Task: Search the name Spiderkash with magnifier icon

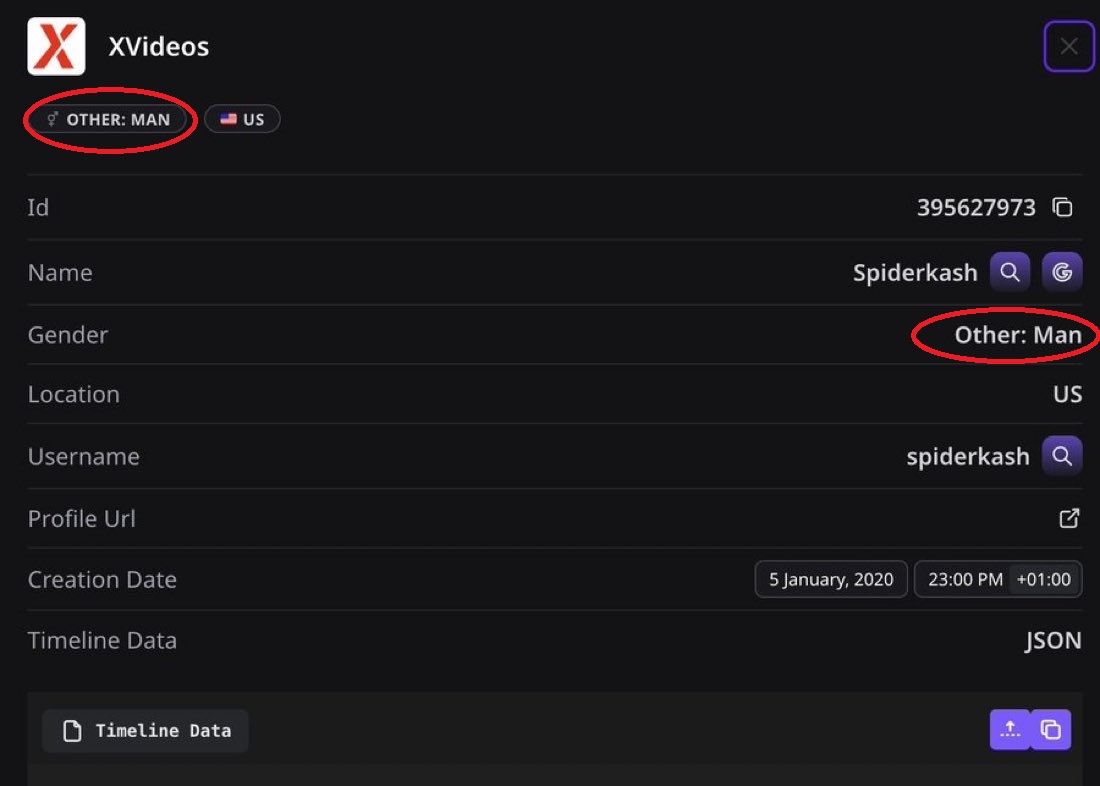Action: point(1010,272)
